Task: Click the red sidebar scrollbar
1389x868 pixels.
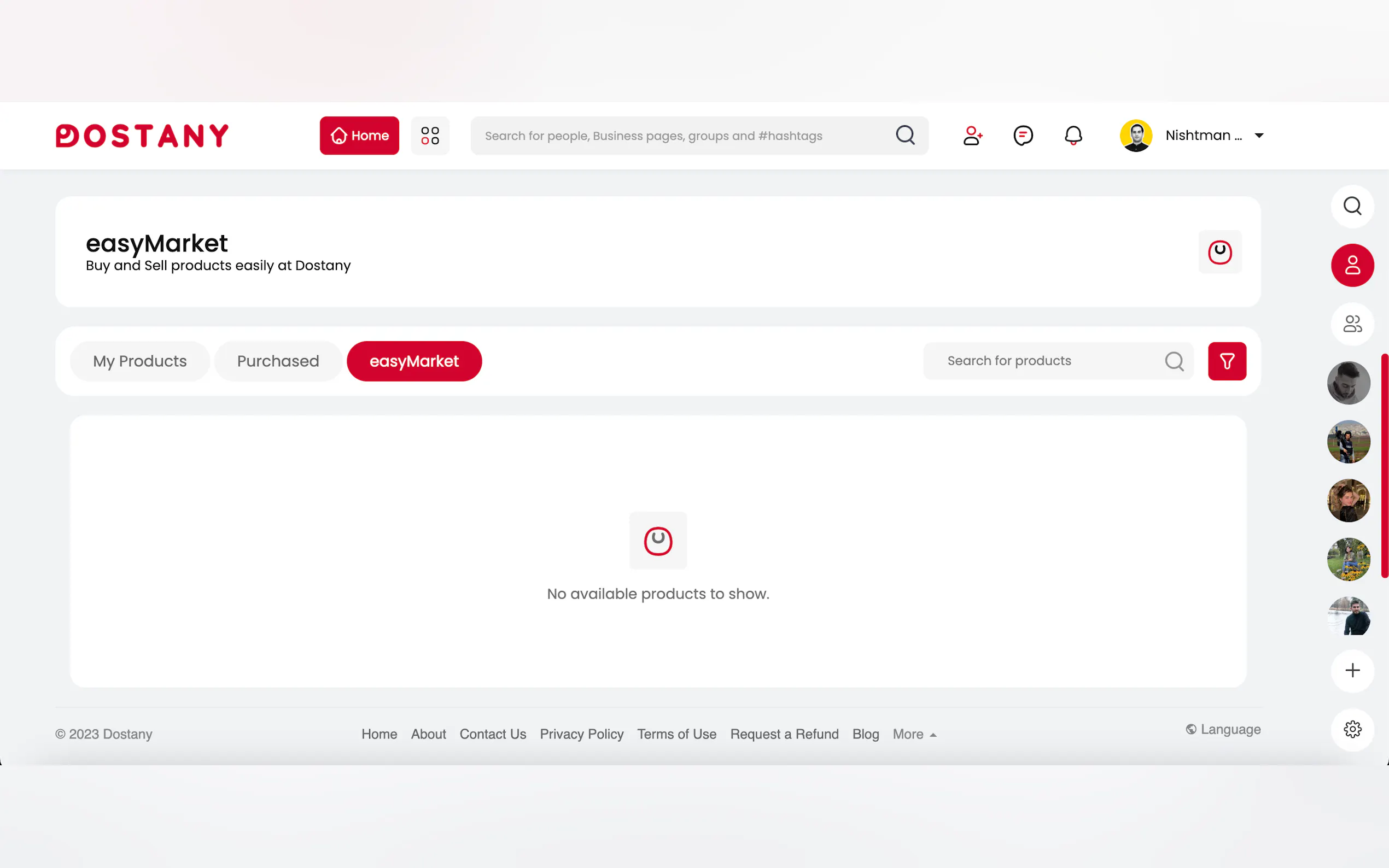Action: pyautogui.click(x=1385, y=465)
